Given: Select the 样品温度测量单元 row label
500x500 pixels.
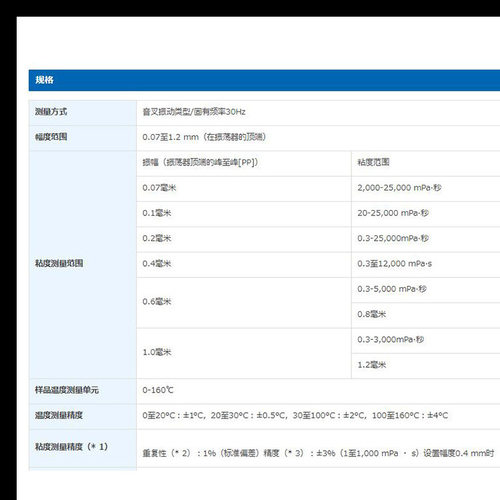Looking at the screenshot, I should click(x=67, y=390).
